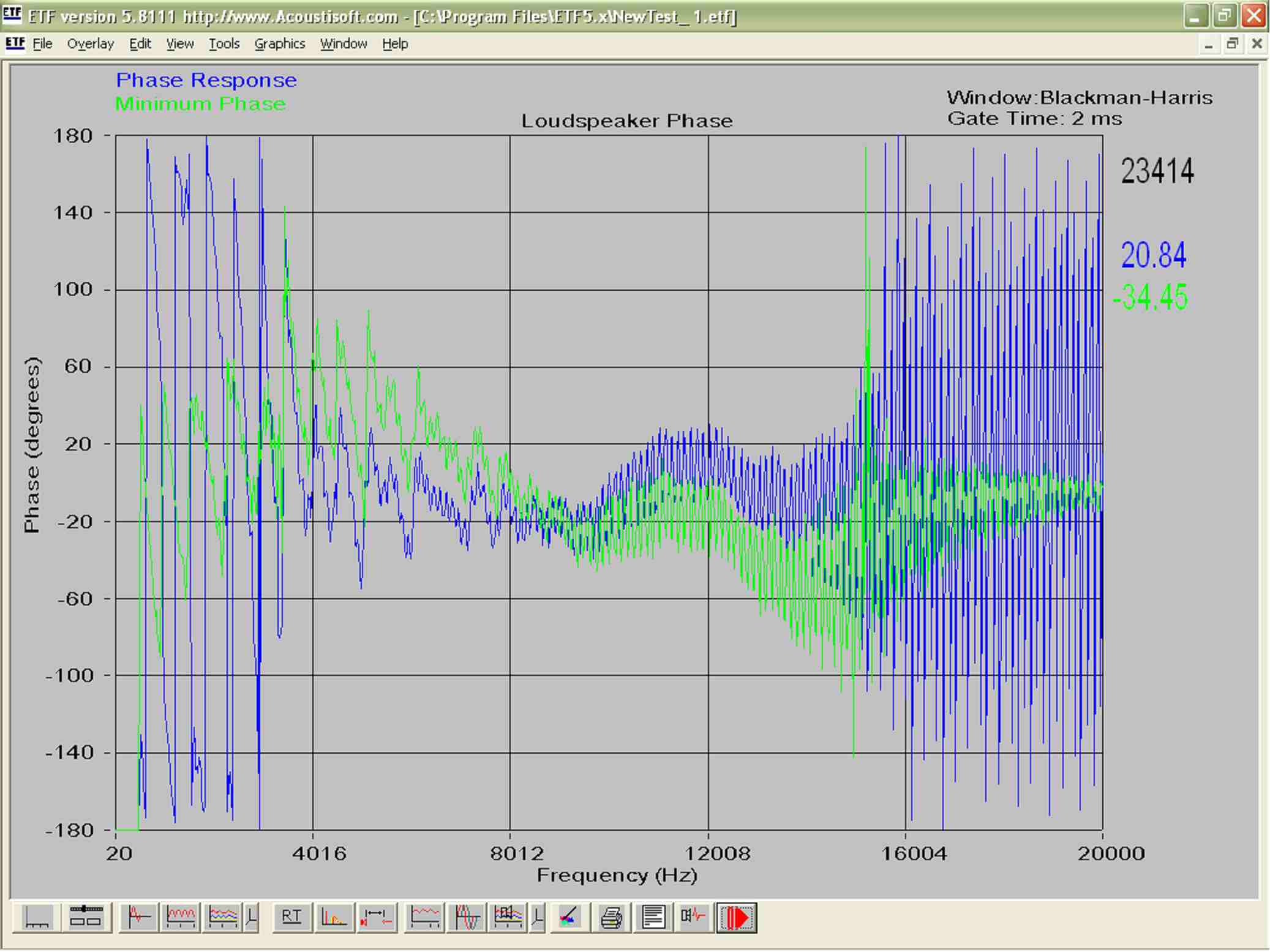Click the RT reverberation time button

[x=291, y=918]
